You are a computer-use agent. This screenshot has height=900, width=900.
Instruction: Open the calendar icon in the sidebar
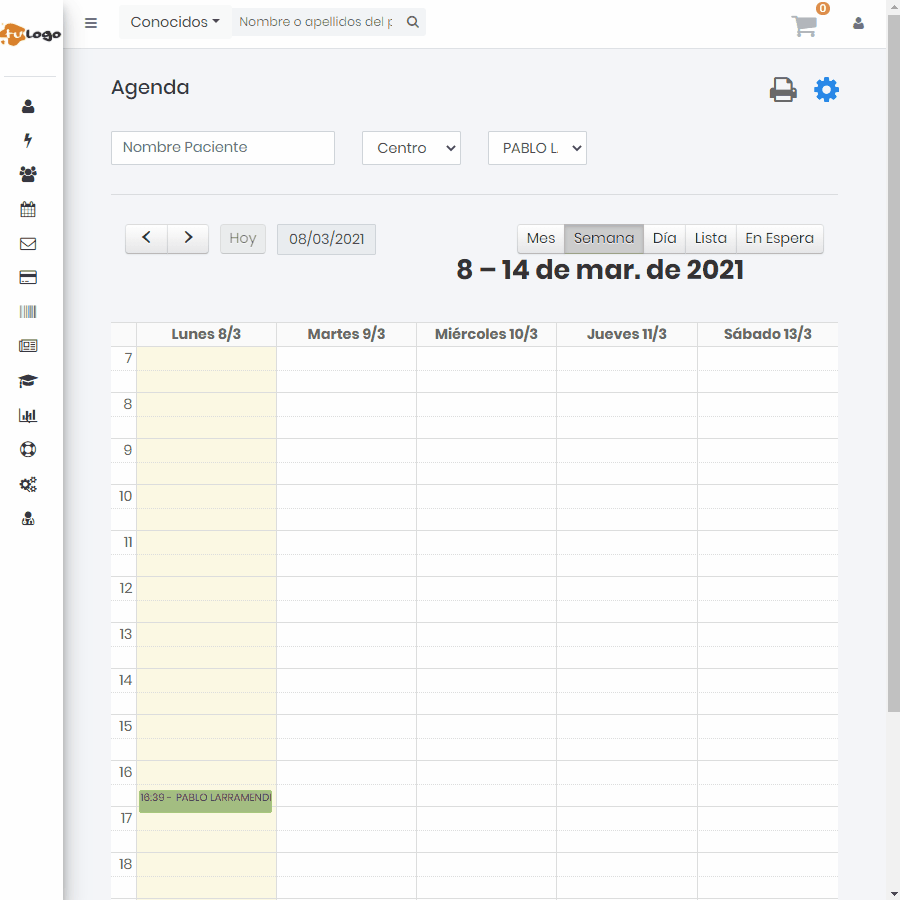click(x=28, y=209)
